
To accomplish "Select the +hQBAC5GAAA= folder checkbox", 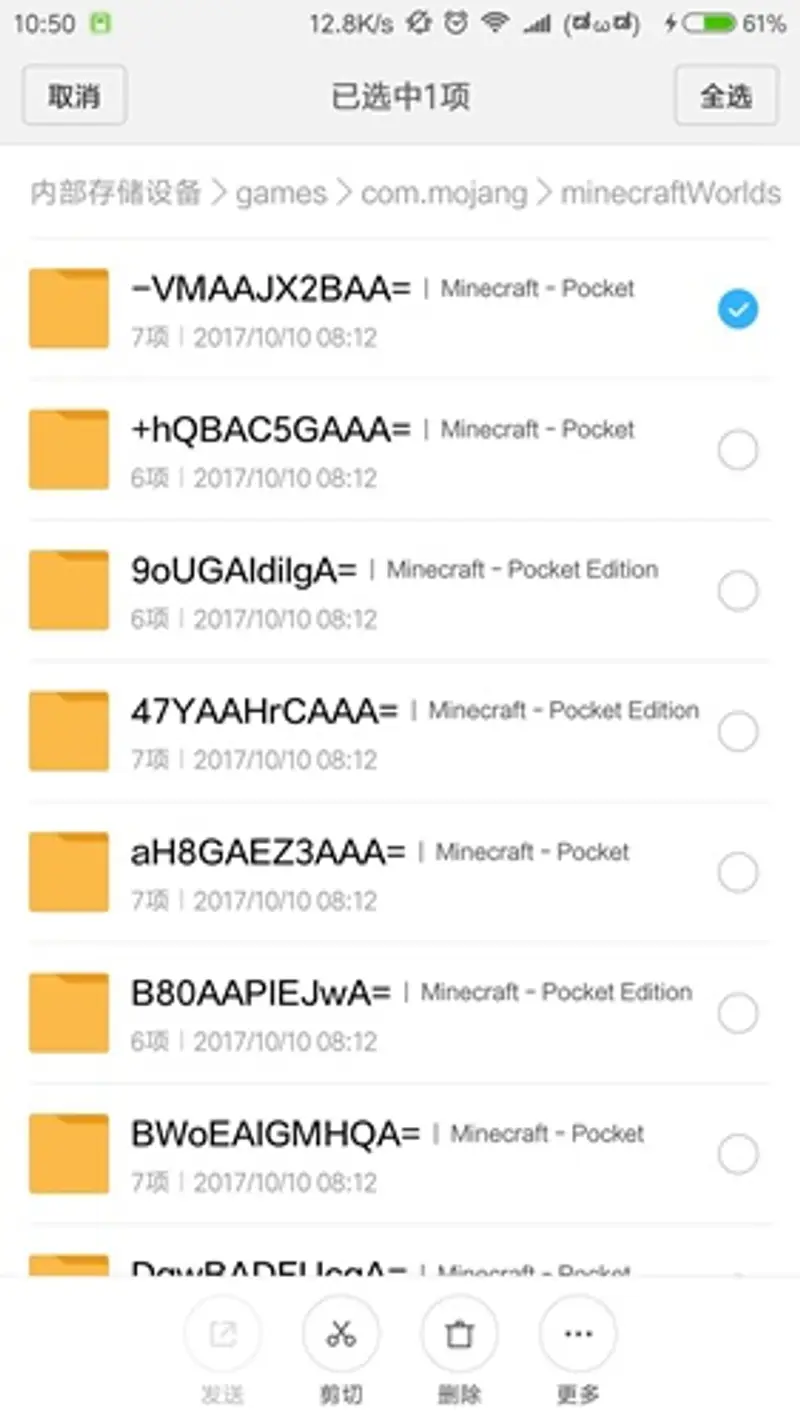I will (x=738, y=450).
